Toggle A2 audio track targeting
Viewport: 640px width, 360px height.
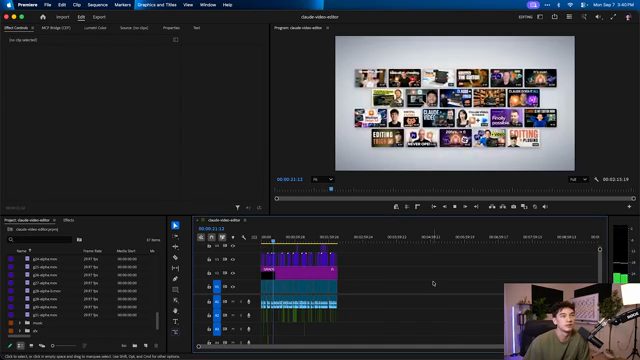(x=217, y=316)
